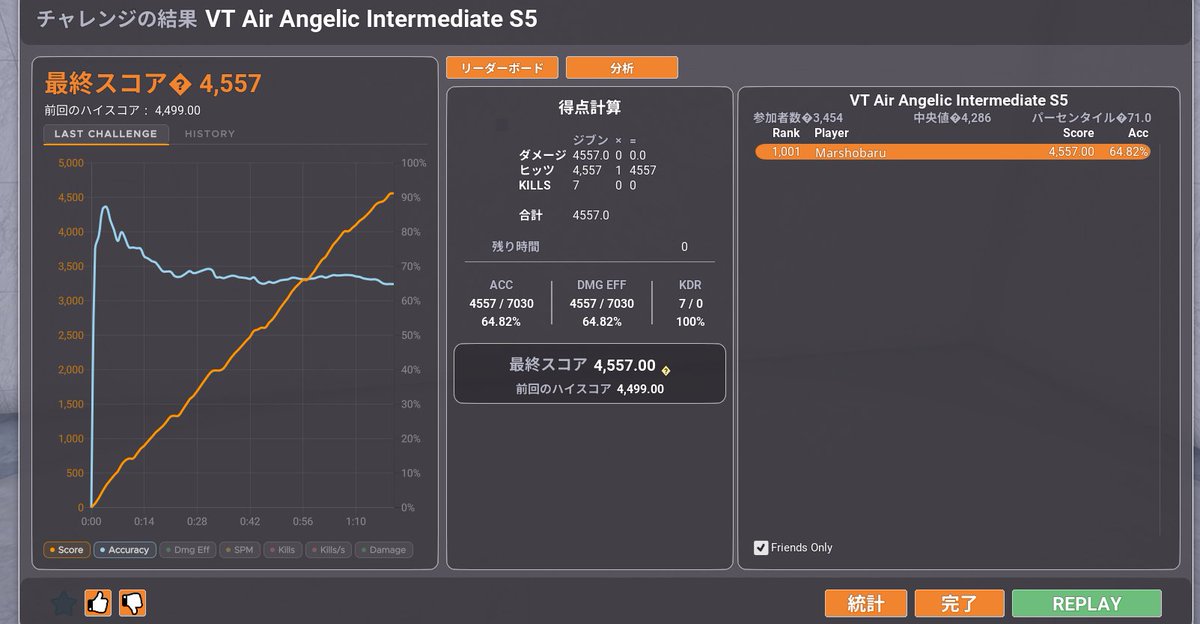The height and width of the screenshot is (624, 1200).
Task: Click the score line chart area
Action: click(243, 335)
